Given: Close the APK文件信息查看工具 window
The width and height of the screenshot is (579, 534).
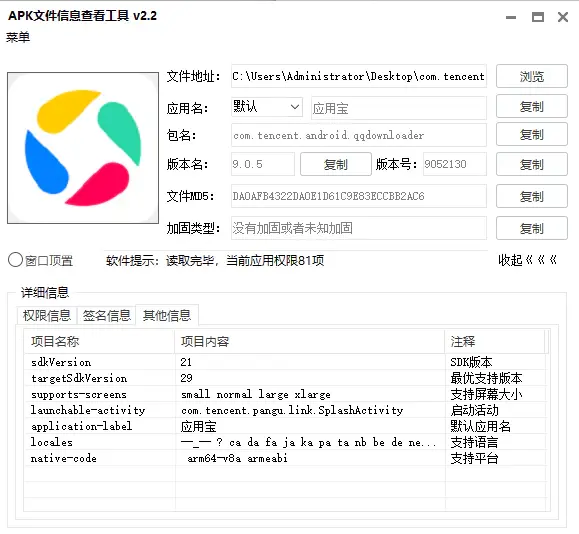Looking at the screenshot, I should 563,17.
